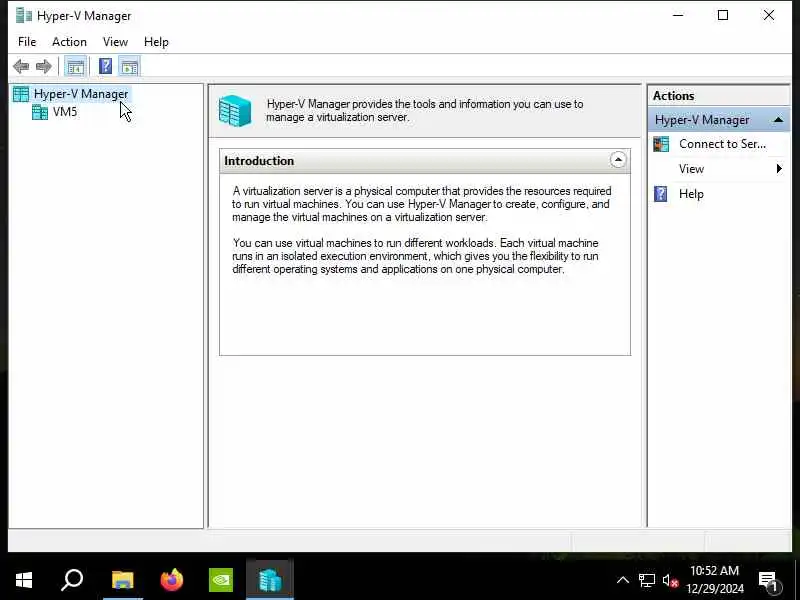Image resolution: width=800 pixels, height=600 pixels.
Task: Open the Windows Start menu
Action: [24, 580]
